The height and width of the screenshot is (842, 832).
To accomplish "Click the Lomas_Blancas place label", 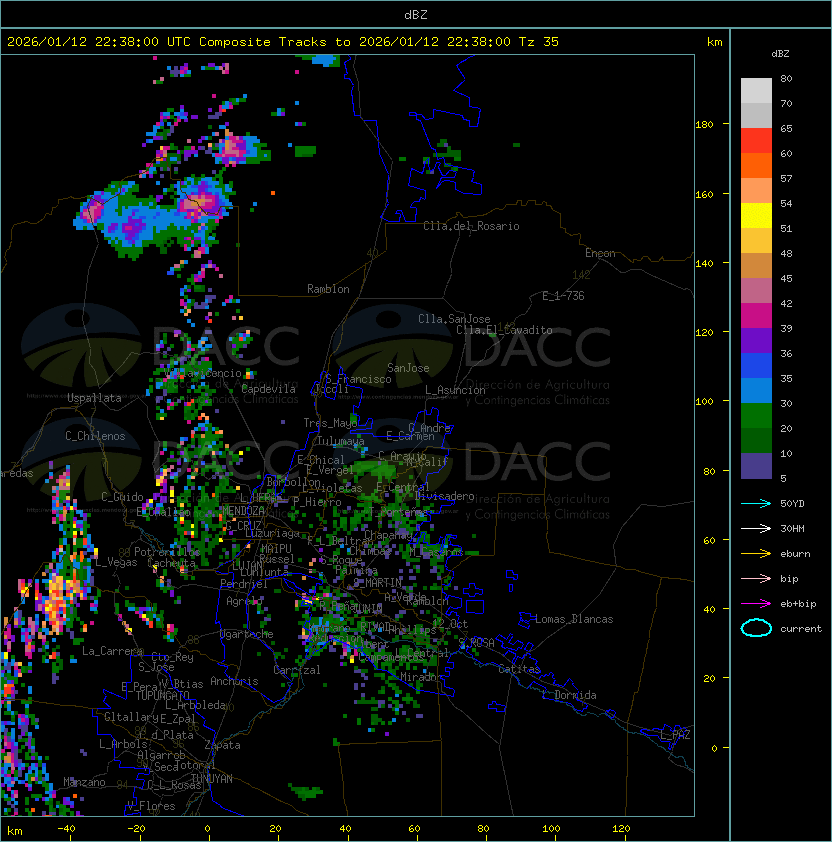I will 574,619.
